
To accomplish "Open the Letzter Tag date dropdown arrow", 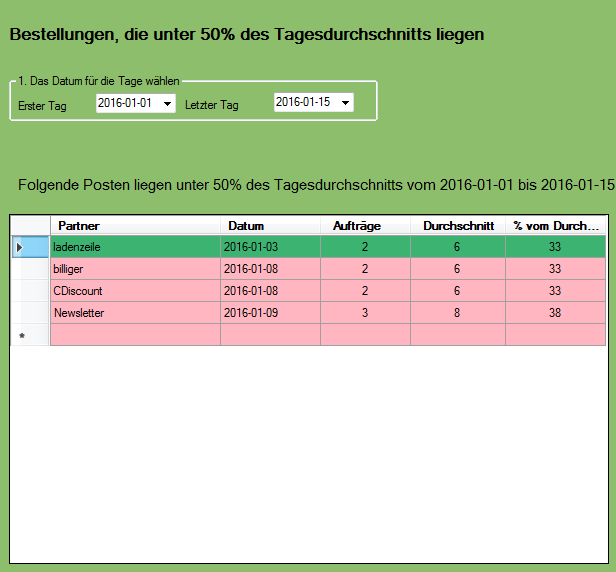I will click(x=345, y=103).
